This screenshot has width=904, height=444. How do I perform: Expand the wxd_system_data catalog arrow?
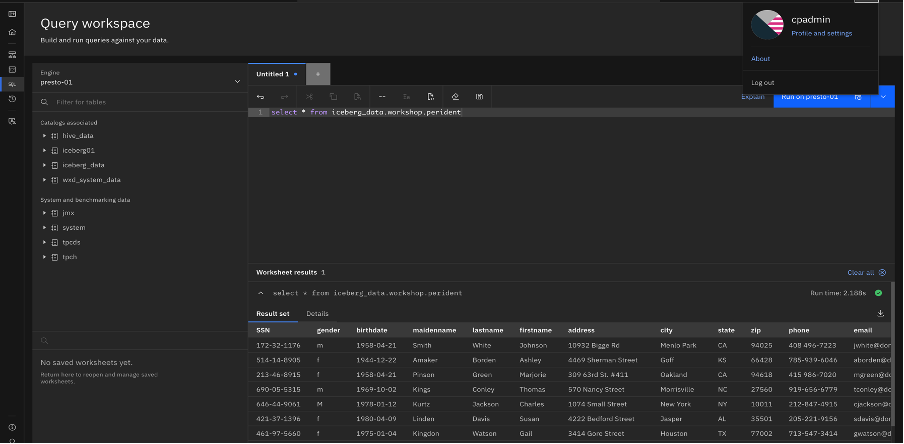pyautogui.click(x=44, y=180)
